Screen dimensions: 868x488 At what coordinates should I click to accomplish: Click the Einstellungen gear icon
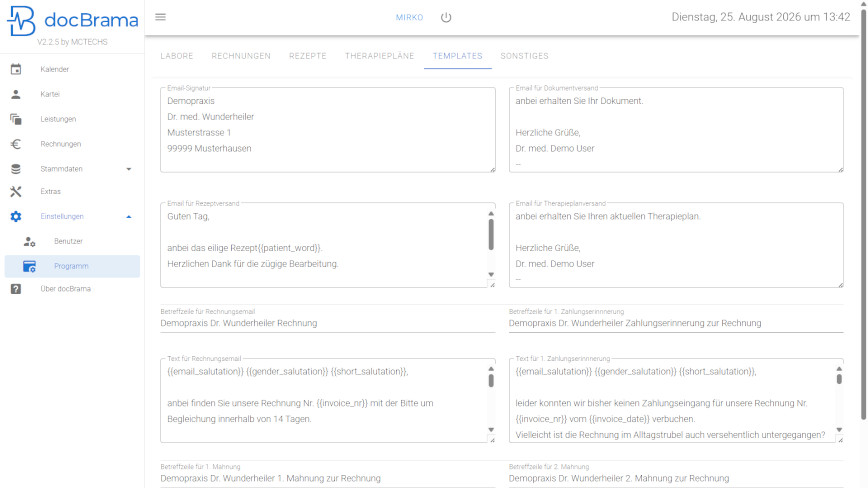tap(16, 216)
